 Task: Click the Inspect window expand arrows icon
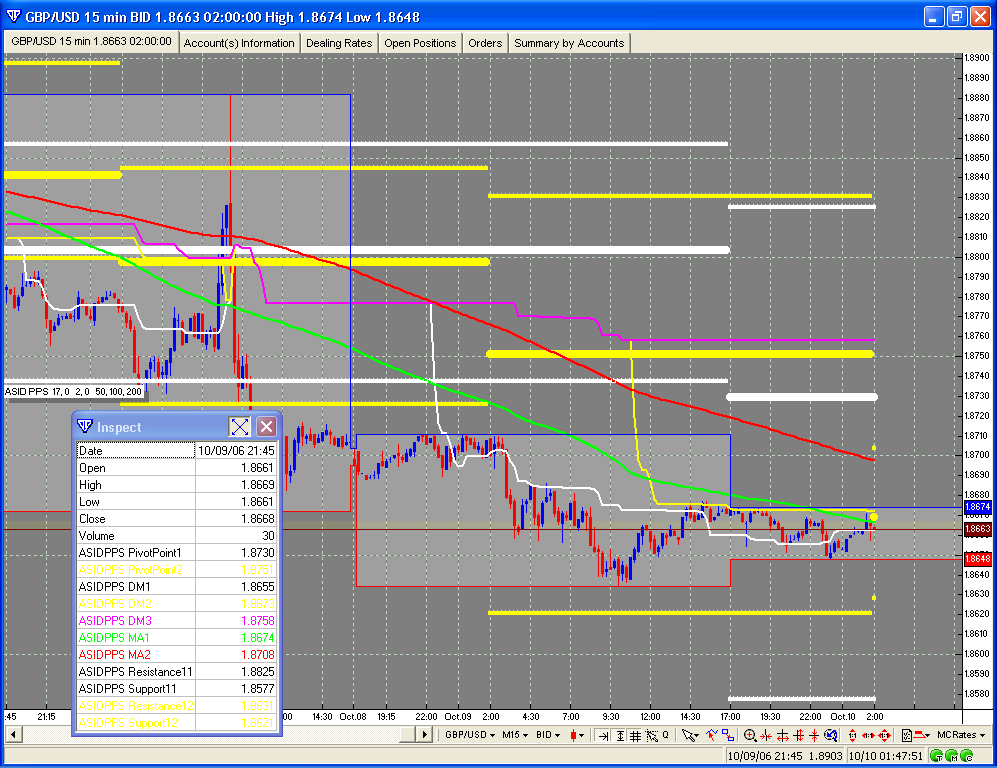pos(240,427)
